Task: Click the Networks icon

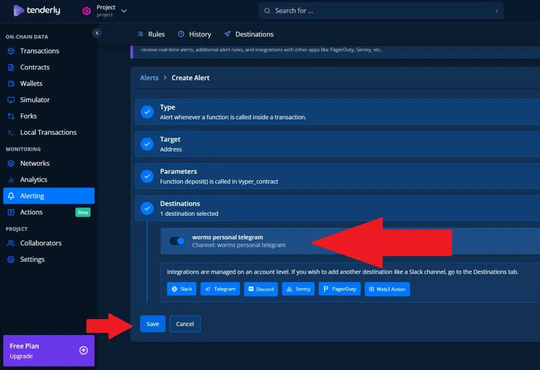Action: point(11,163)
